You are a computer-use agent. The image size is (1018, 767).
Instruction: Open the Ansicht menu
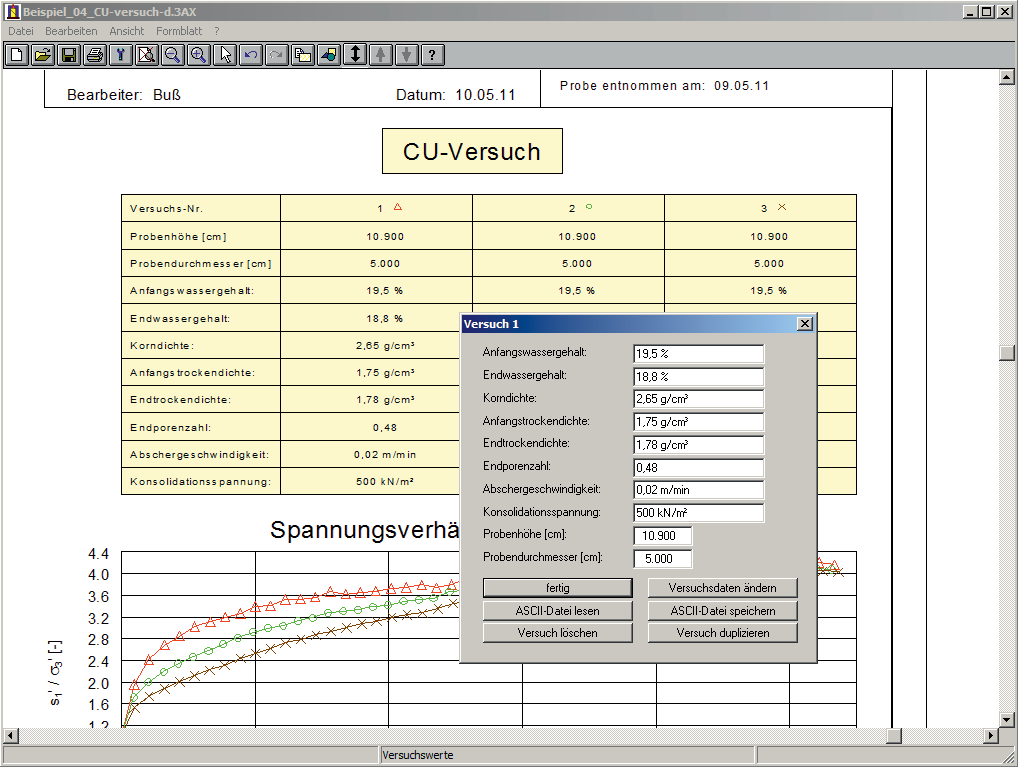[127, 31]
